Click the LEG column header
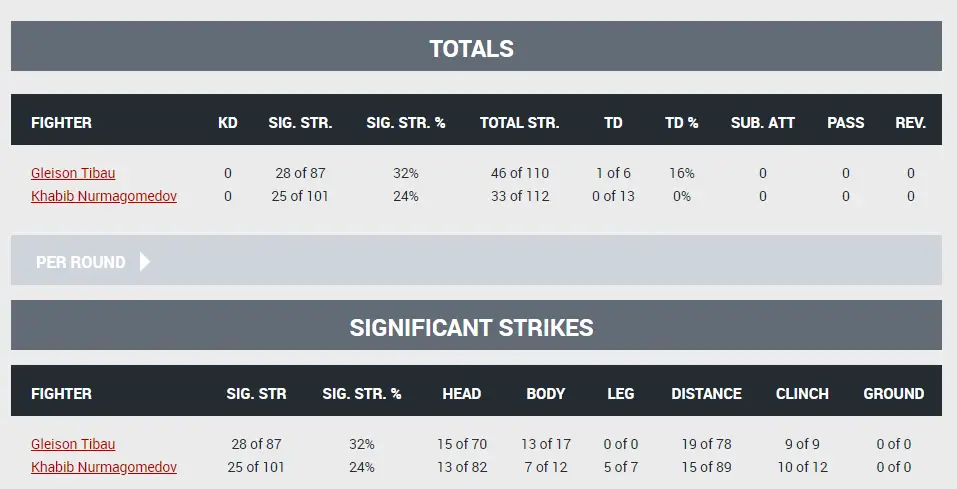Image resolution: width=957 pixels, height=489 pixels. 621,394
